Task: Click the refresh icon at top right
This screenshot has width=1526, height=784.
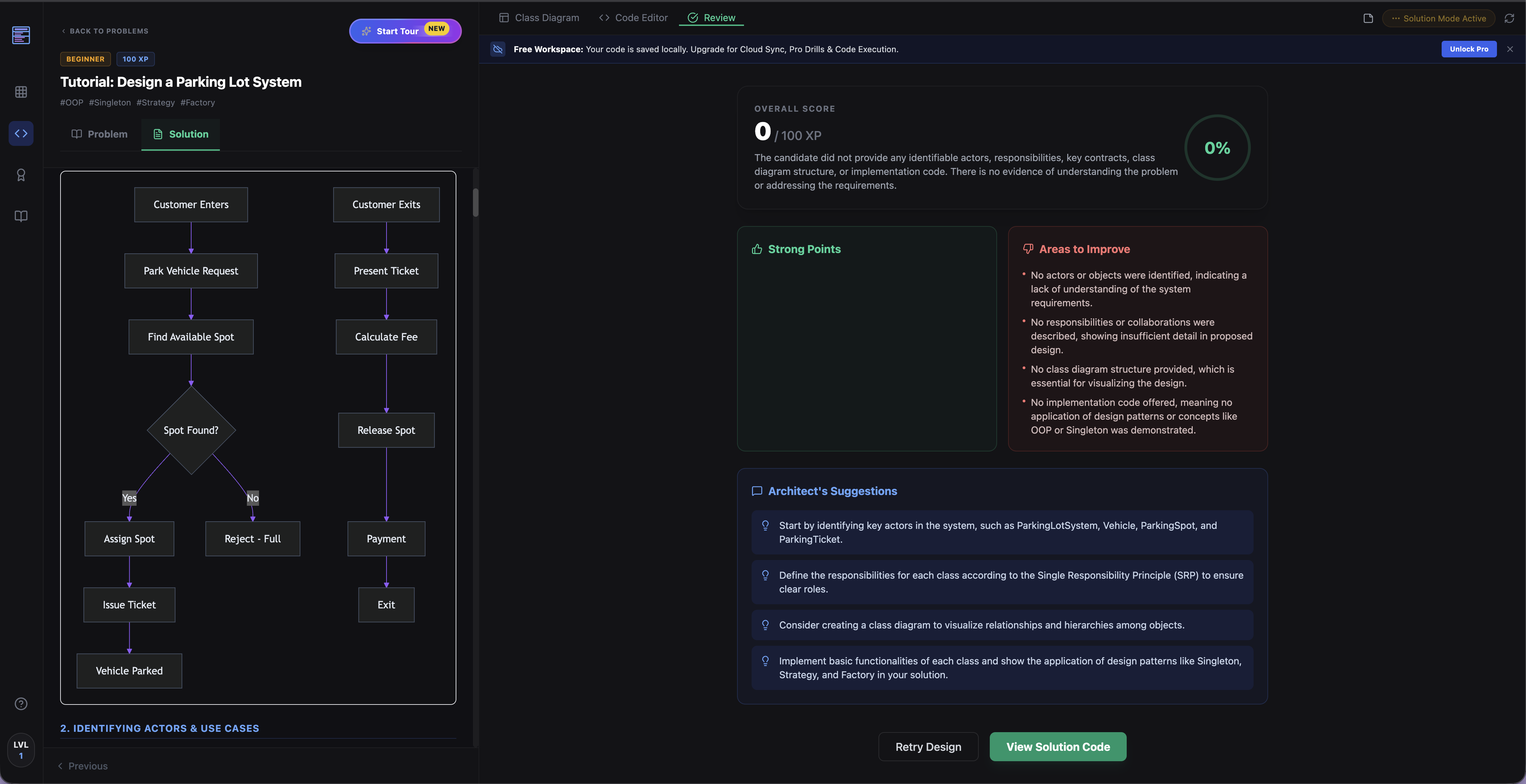Action: point(1509,18)
